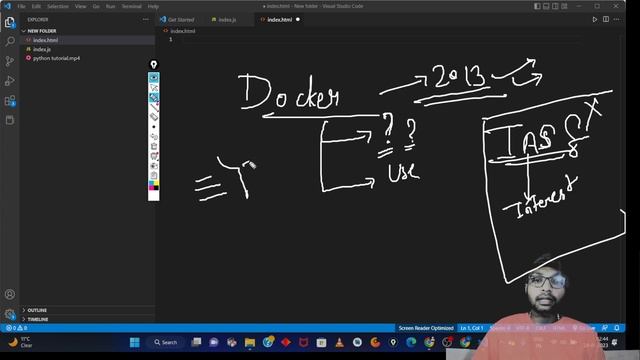Open the Terminal menu
640x360 pixels.
[131, 6]
